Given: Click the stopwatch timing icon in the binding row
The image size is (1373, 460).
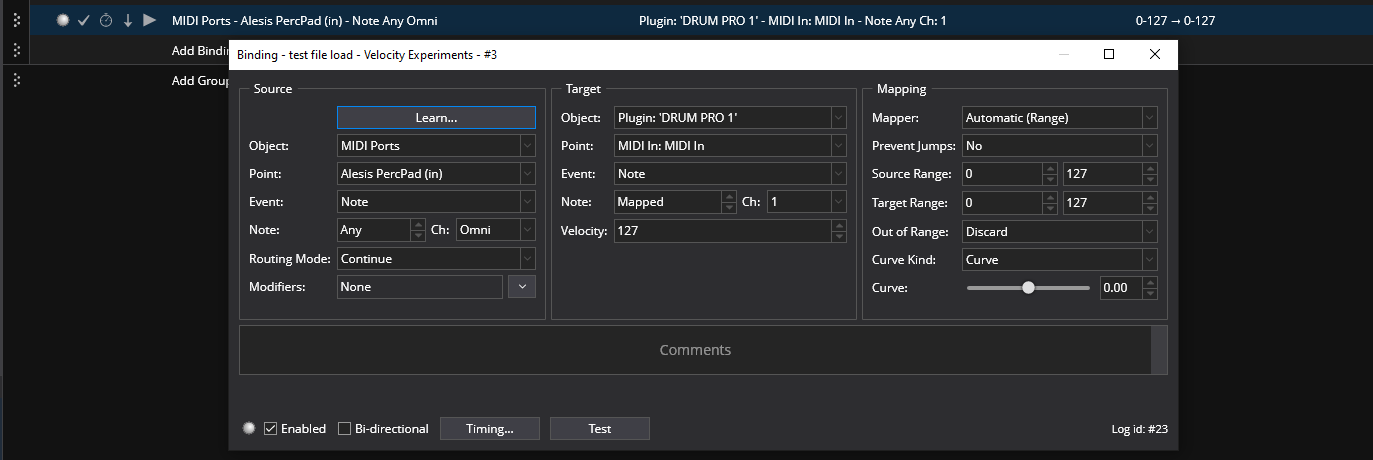Looking at the screenshot, I should [106, 20].
